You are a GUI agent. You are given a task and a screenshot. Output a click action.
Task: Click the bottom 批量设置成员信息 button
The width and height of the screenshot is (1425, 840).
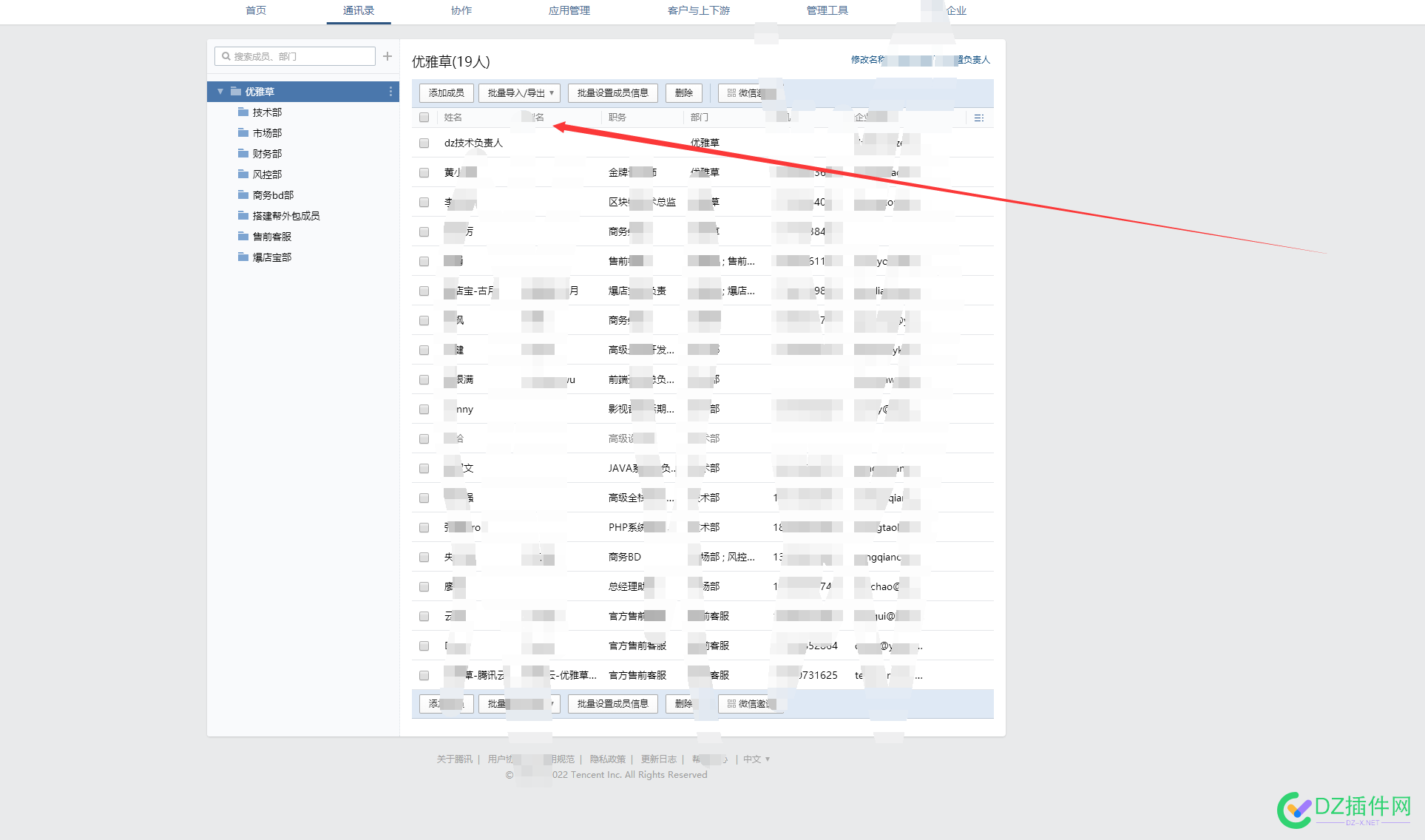(x=613, y=704)
